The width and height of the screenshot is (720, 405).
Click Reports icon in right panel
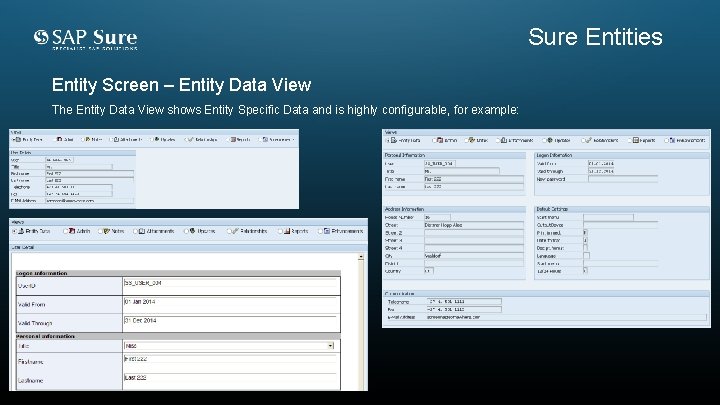(636, 140)
